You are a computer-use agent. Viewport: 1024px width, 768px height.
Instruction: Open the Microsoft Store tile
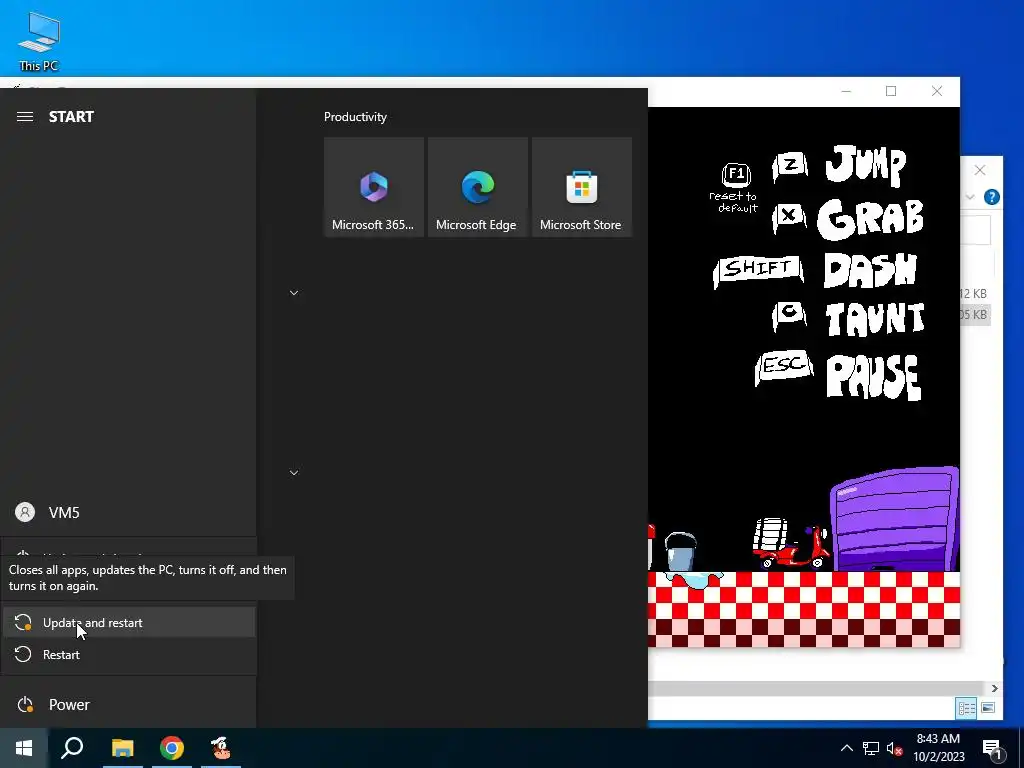coord(581,187)
